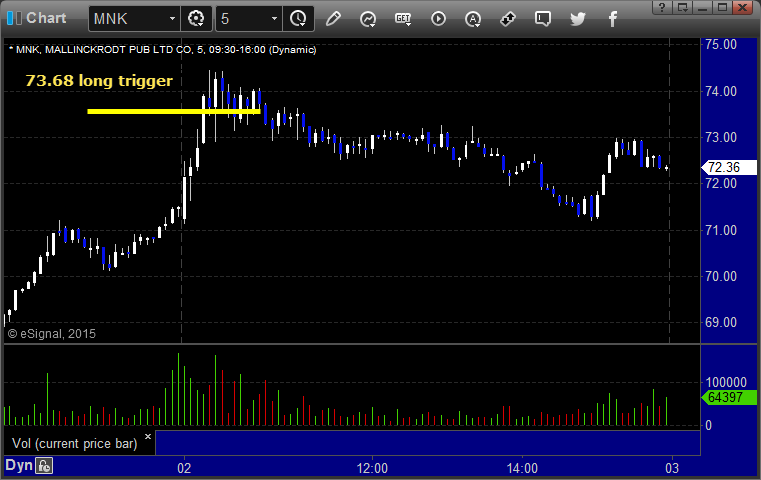Click the 14:00 time axis label

pos(522,468)
